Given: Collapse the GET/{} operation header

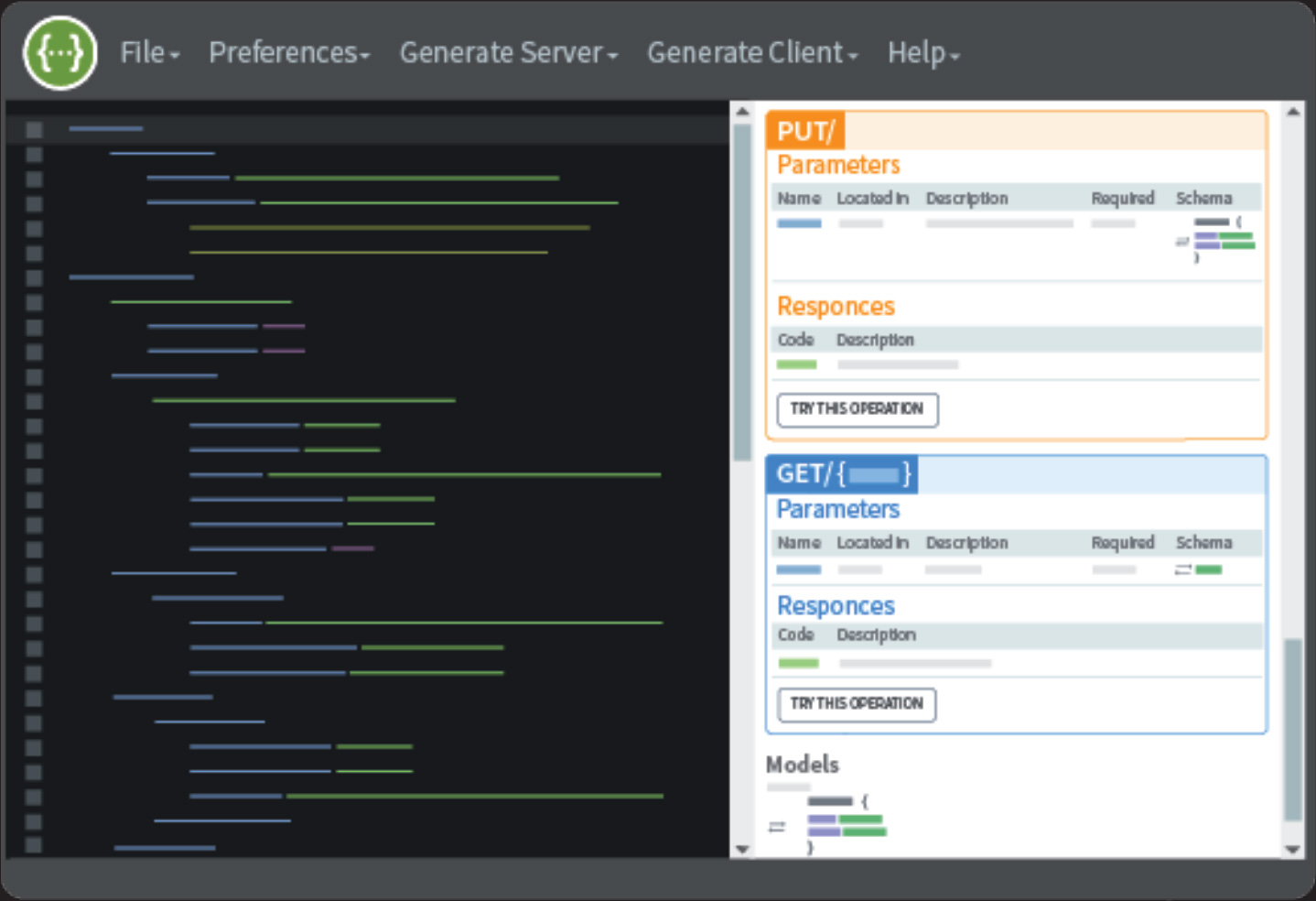Looking at the screenshot, I should tap(842, 474).
